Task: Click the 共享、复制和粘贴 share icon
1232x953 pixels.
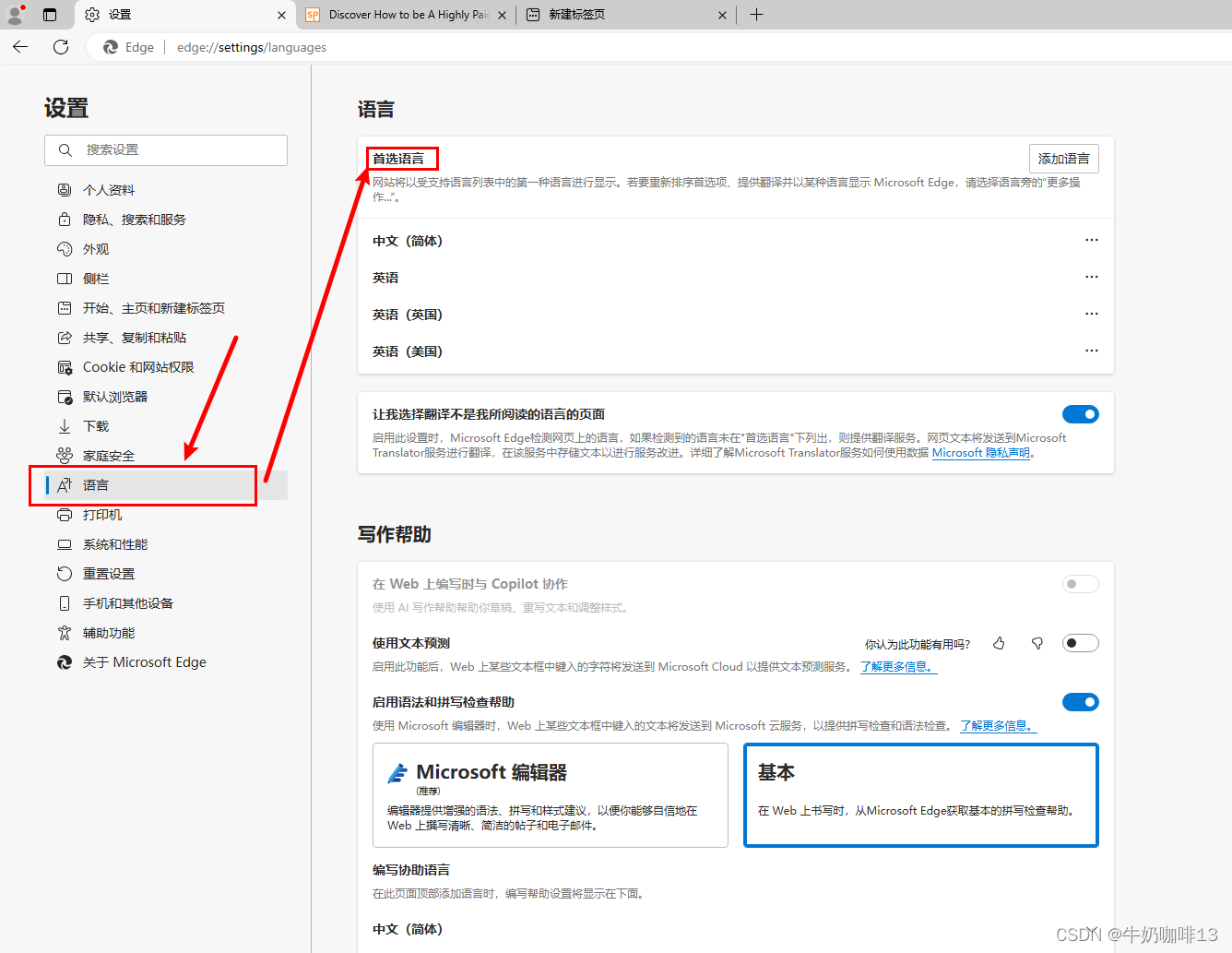Action: tap(65, 338)
